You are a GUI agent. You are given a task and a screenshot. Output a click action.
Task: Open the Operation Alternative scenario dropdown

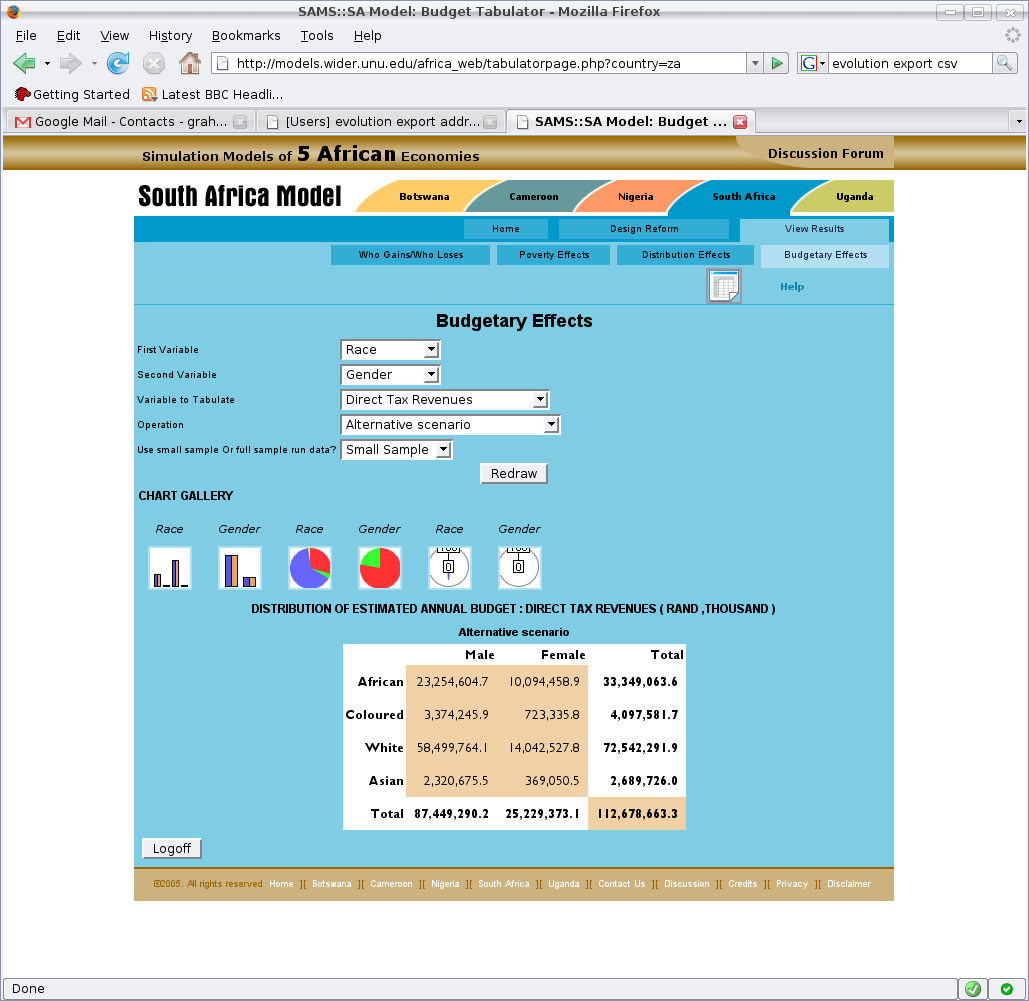pos(451,425)
